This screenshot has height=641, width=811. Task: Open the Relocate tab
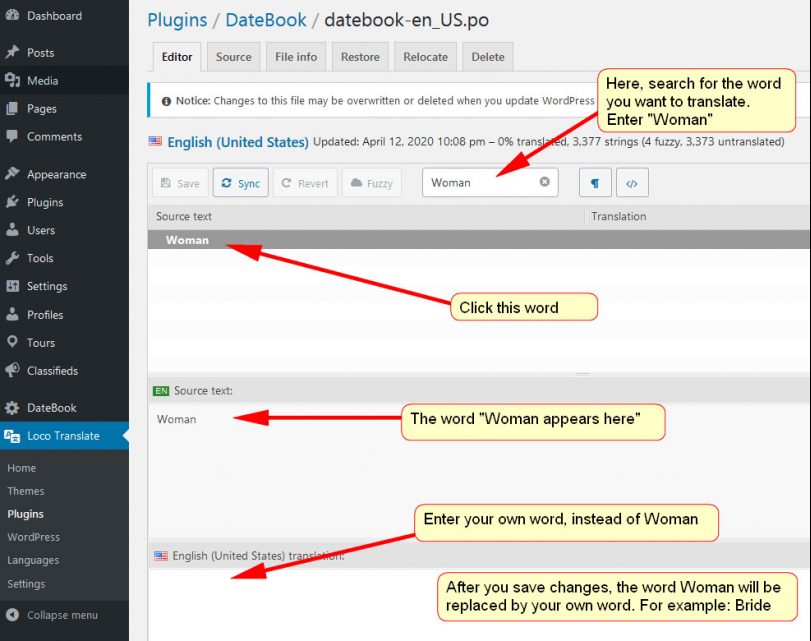426,57
